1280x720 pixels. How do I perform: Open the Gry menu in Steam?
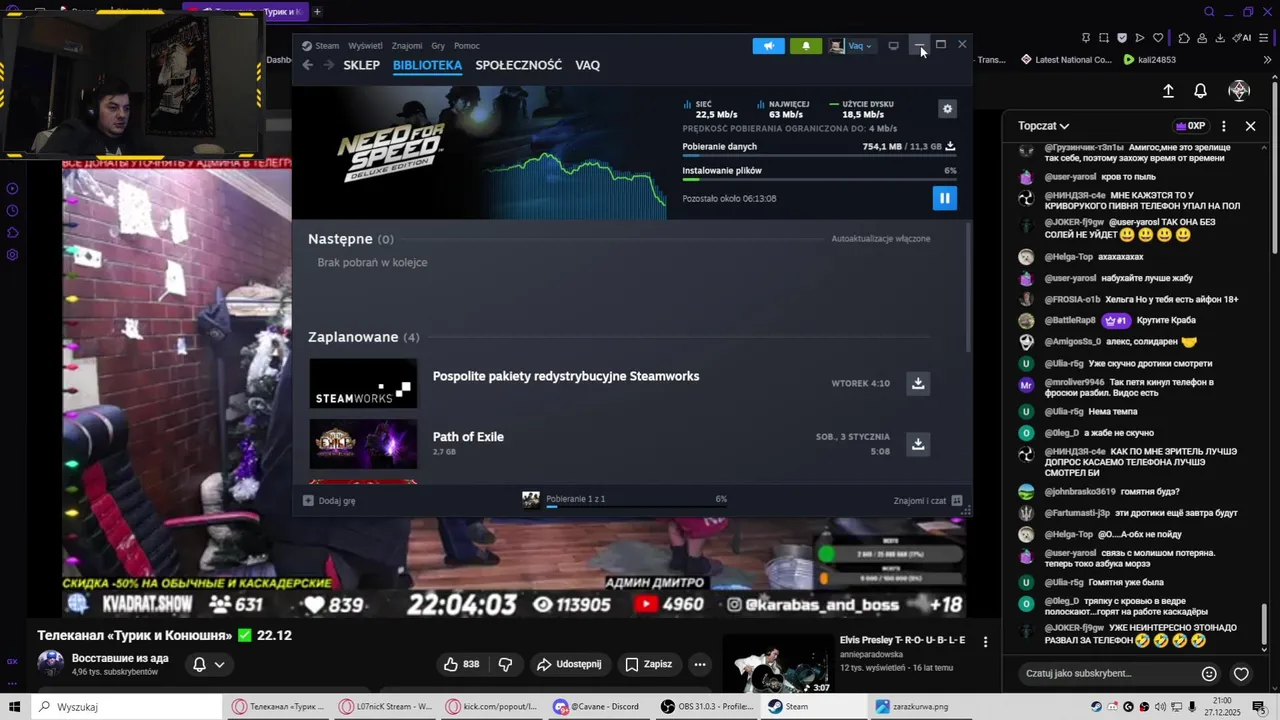click(438, 46)
